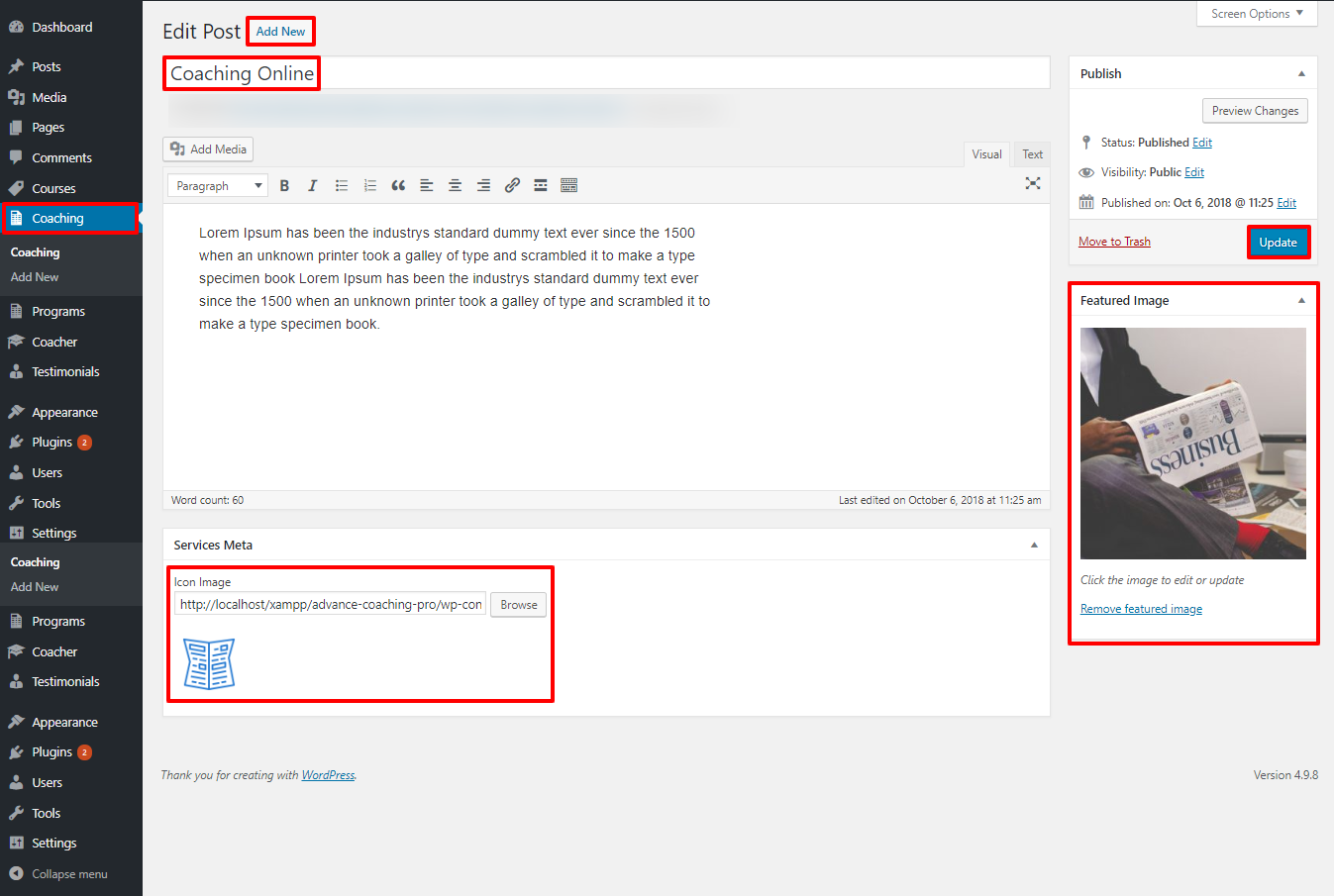Click the Icon Image URL field
1334x896 pixels.
click(x=330, y=605)
